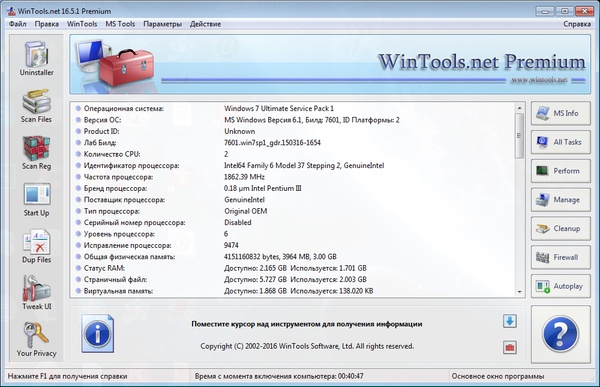Open the Uninstaller tool

(37, 59)
